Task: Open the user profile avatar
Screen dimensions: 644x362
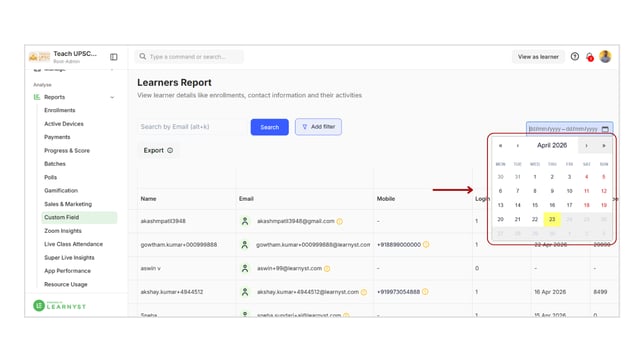Action: pyautogui.click(x=605, y=56)
